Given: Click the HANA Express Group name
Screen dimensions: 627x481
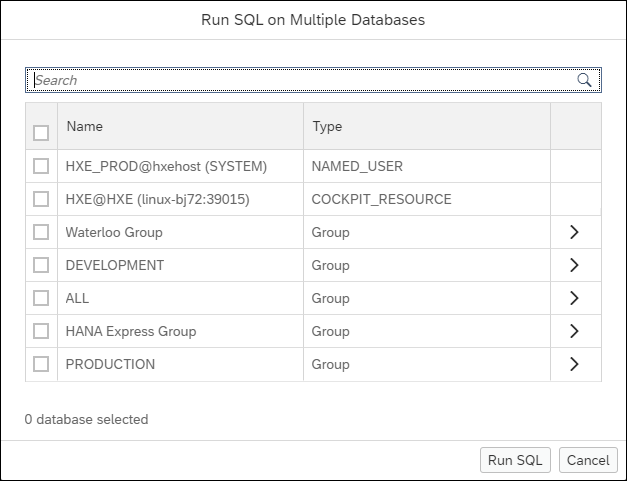Looking at the screenshot, I should (x=131, y=331).
